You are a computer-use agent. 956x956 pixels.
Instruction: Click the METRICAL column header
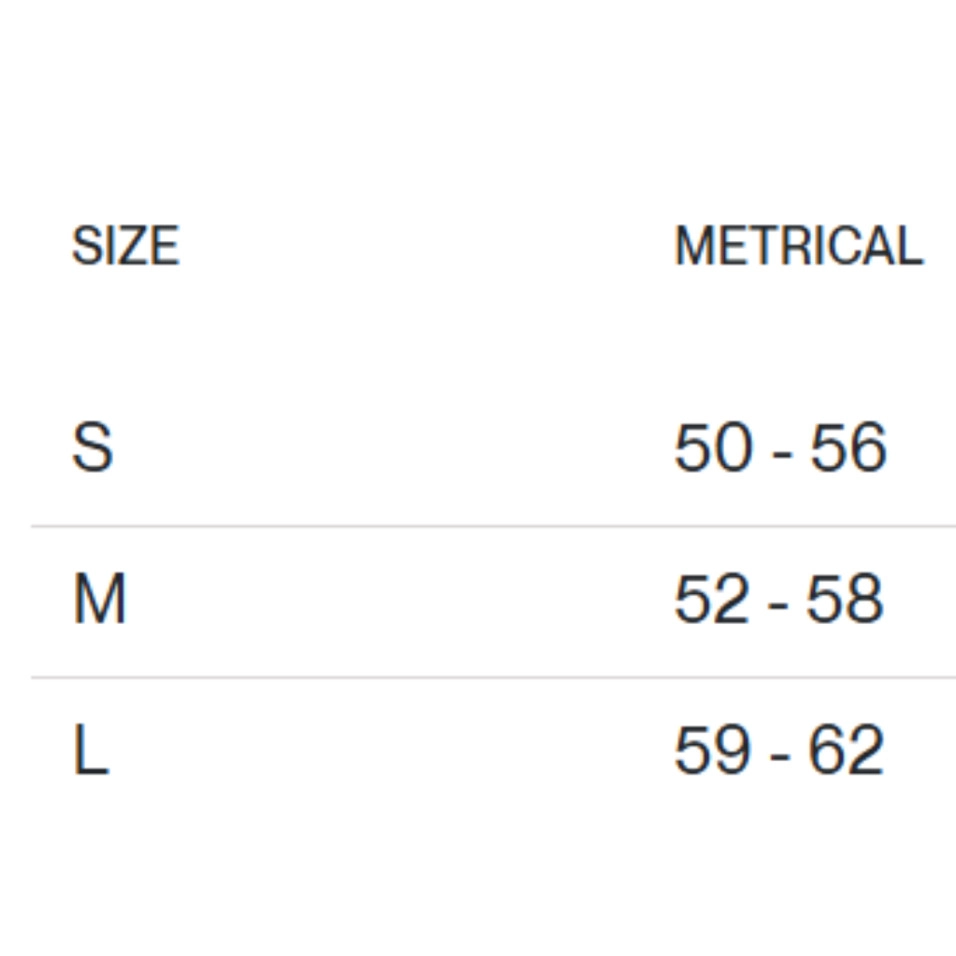point(798,246)
